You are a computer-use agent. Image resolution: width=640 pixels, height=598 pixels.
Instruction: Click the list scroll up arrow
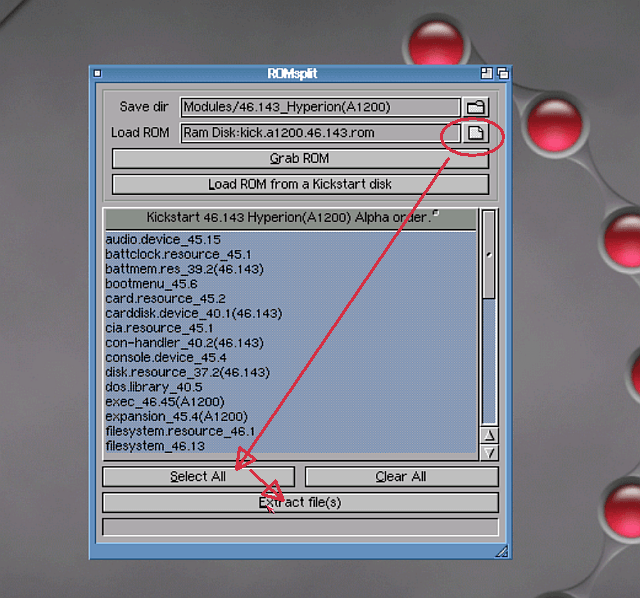[x=489, y=436]
